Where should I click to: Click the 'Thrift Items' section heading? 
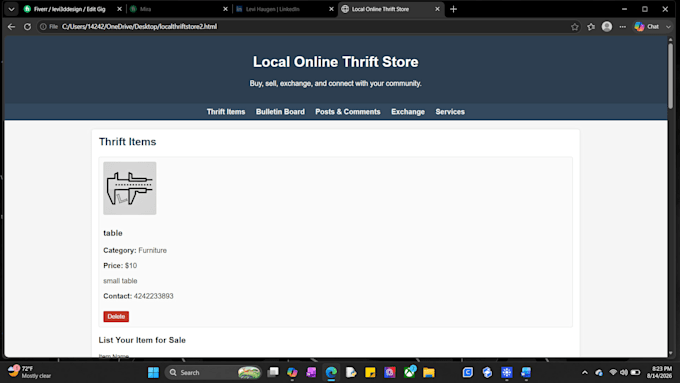128,142
